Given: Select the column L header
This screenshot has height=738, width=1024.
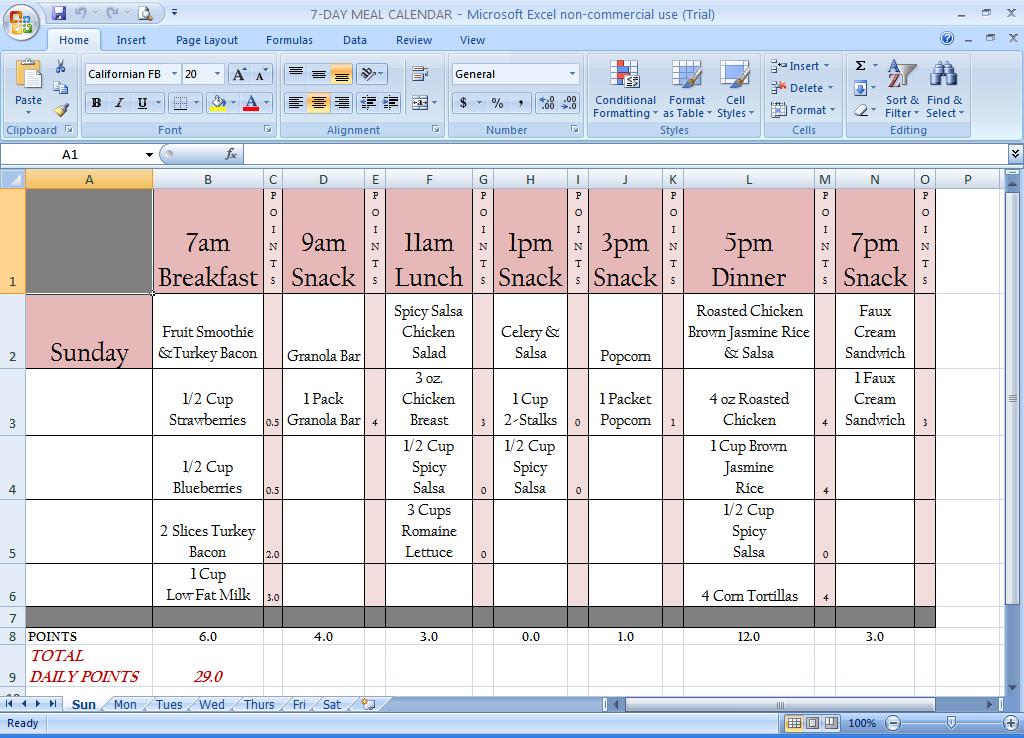Looking at the screenshot, I should pos(748,179).
